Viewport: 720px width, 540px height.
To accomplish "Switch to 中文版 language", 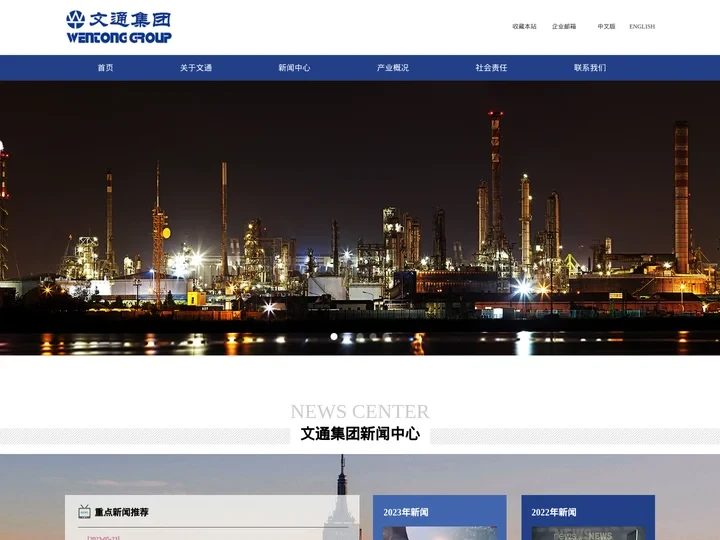I will [606, 26].
